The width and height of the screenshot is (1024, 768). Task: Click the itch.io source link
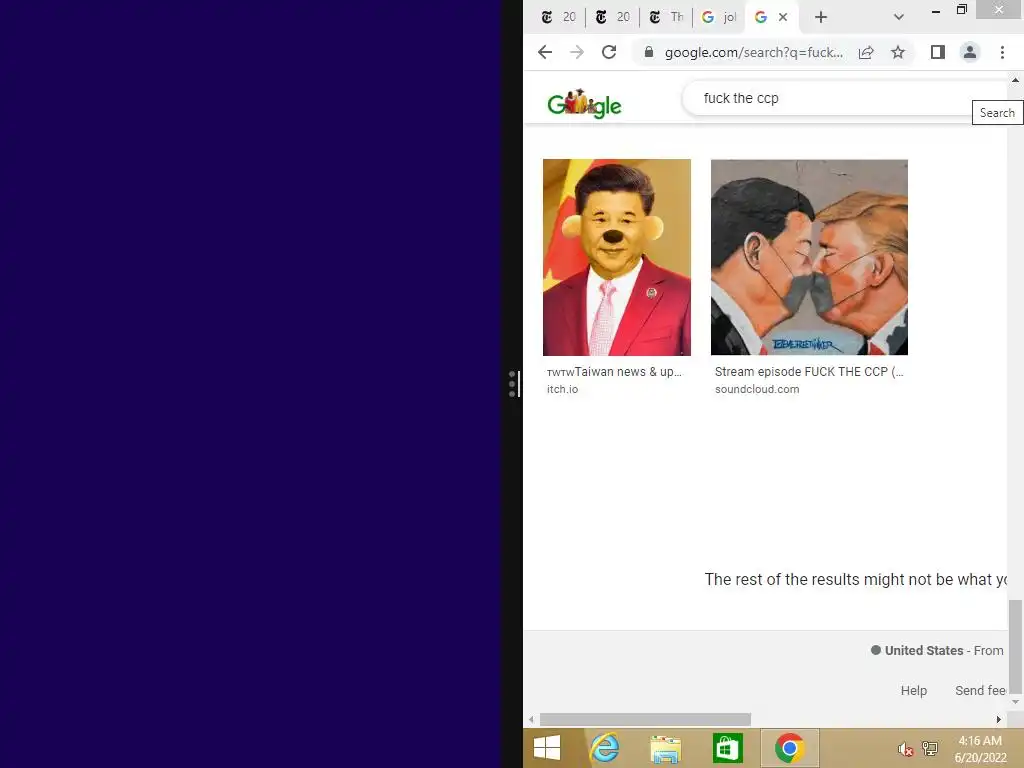click(562, 389)
